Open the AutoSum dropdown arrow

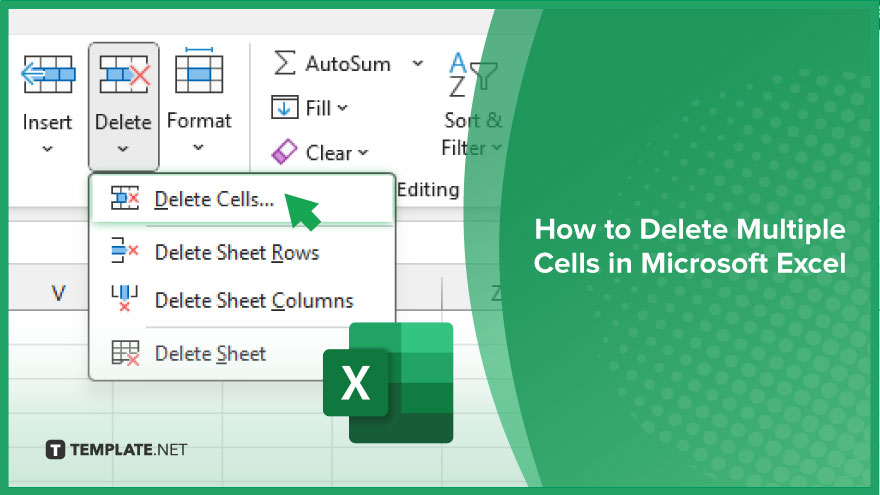click(x=418, y=63)
